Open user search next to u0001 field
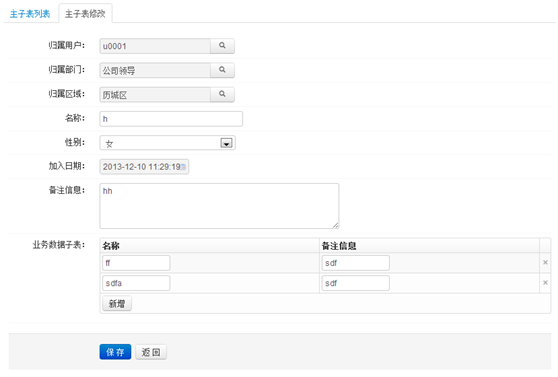Screen dimensions: 558x377 [222, 46]
